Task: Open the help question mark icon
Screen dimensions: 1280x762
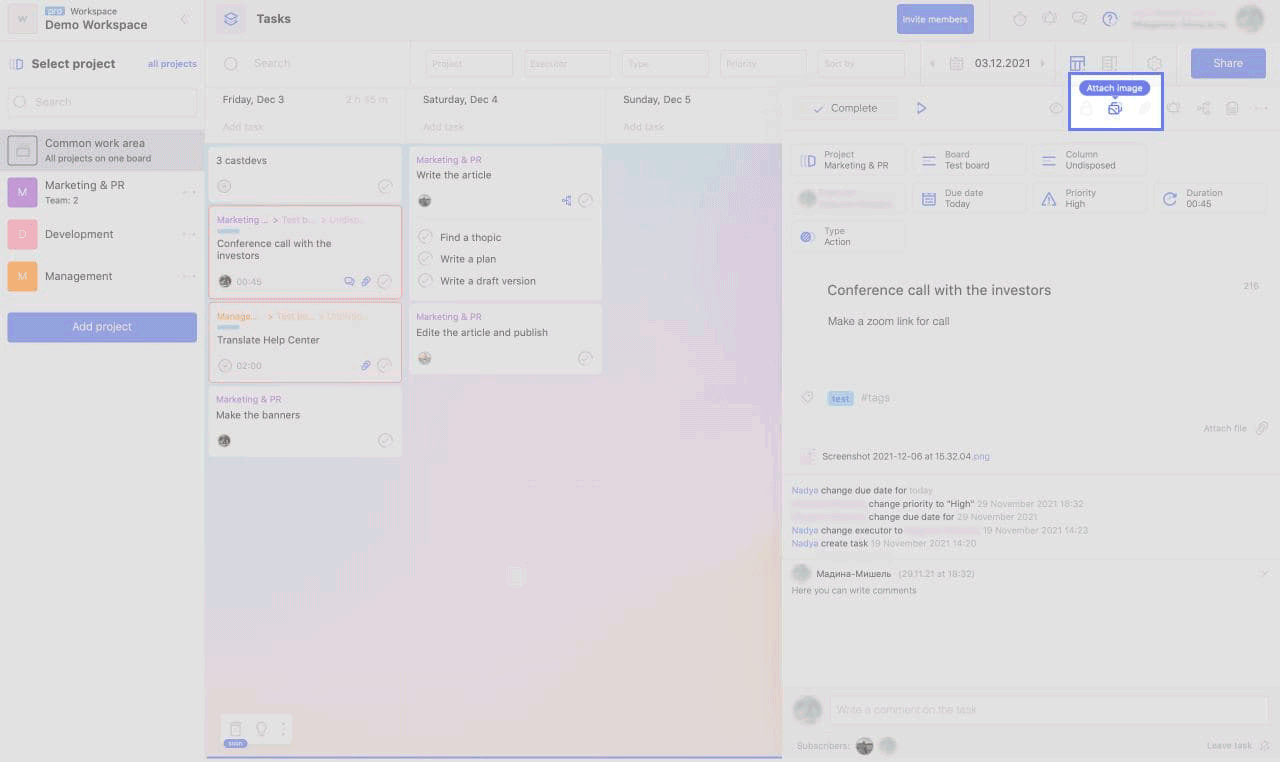Action: [x=1109, y=19]
